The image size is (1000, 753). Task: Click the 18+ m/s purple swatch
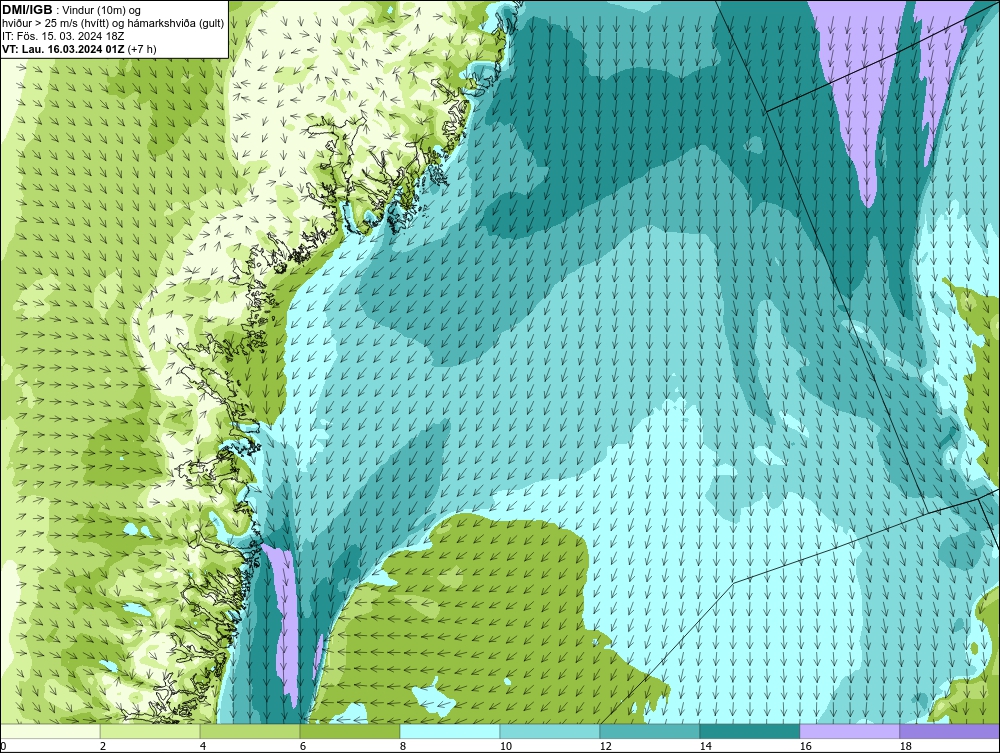point(950,731)
